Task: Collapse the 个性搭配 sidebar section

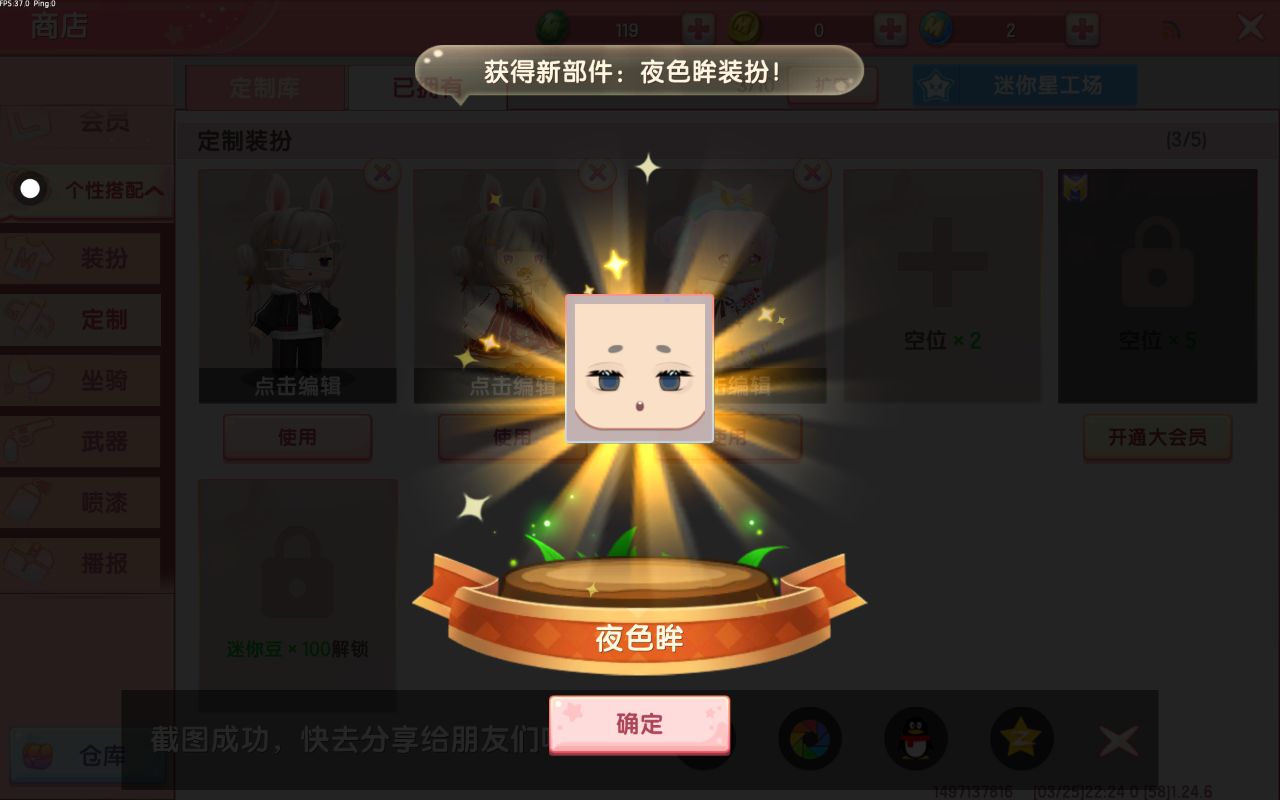Action: (87, 189)
